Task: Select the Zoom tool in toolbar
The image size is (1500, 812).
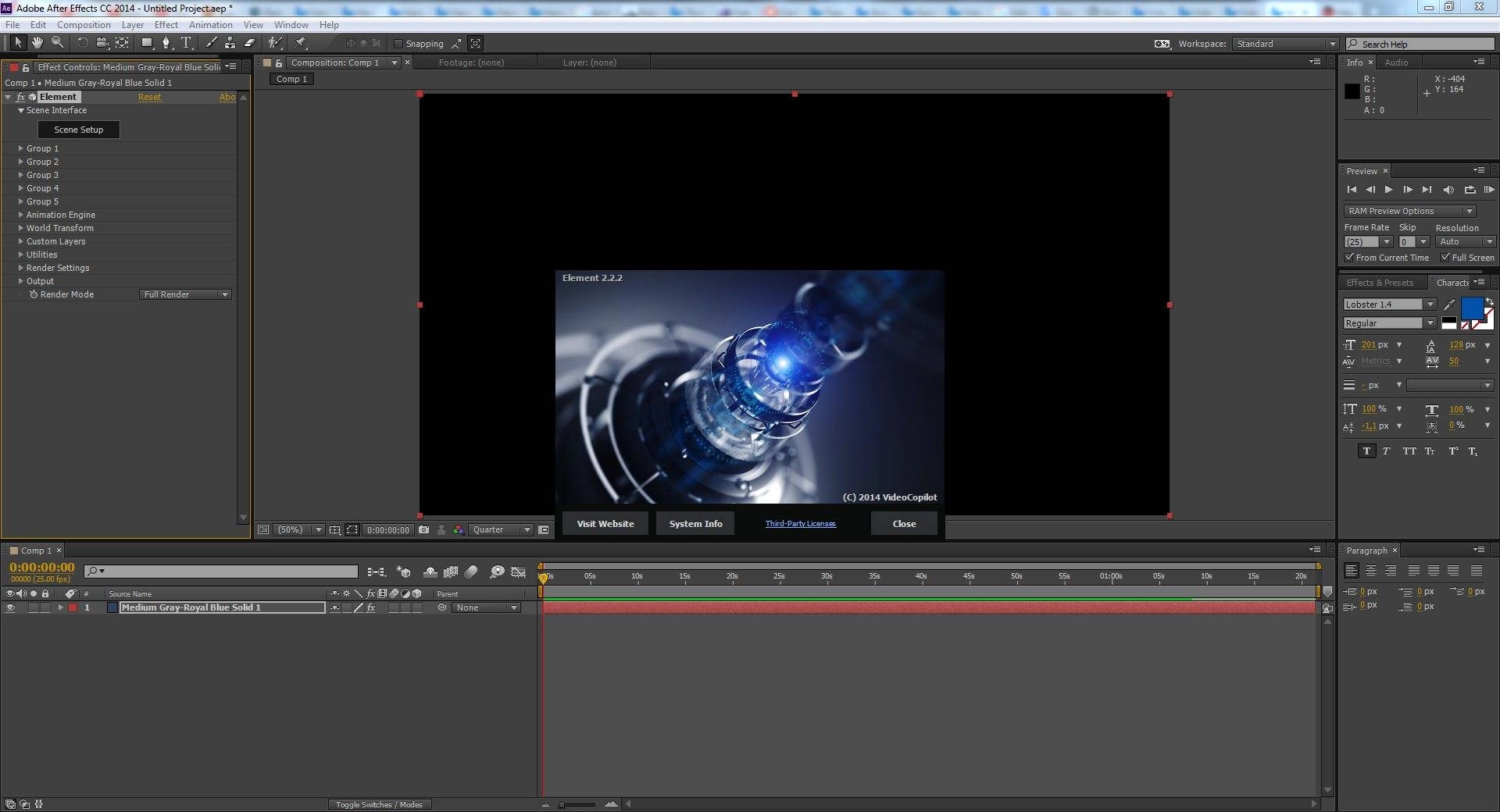Action: [57, 43]
